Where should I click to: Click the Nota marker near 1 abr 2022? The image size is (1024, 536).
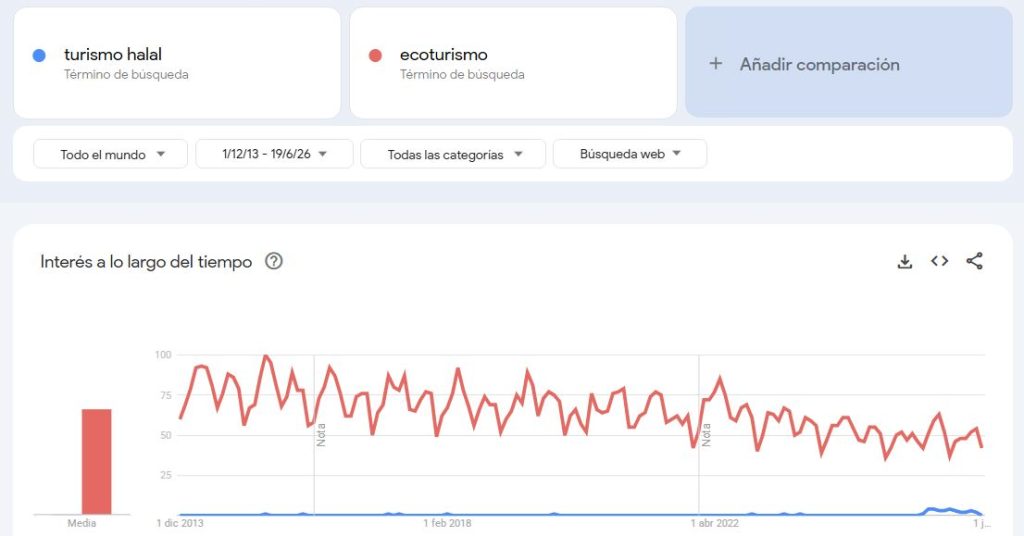pos(706,435)
